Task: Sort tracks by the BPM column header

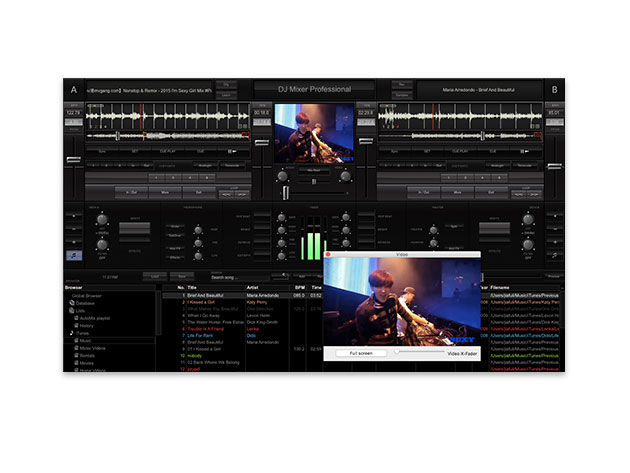Action: pos(299,287)
